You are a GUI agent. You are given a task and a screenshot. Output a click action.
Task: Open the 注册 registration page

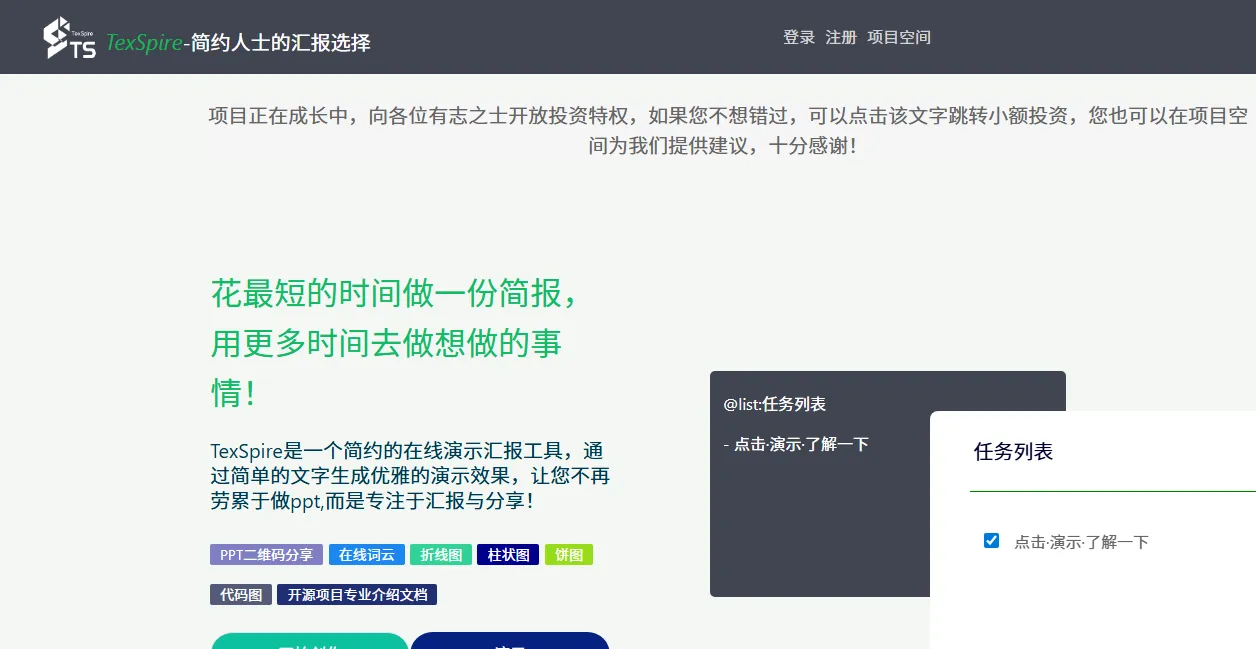click(841, 37)
